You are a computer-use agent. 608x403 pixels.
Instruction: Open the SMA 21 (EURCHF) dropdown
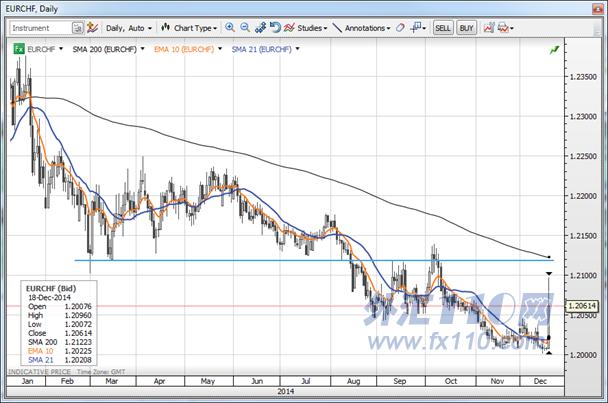click(x=297, y=49)
